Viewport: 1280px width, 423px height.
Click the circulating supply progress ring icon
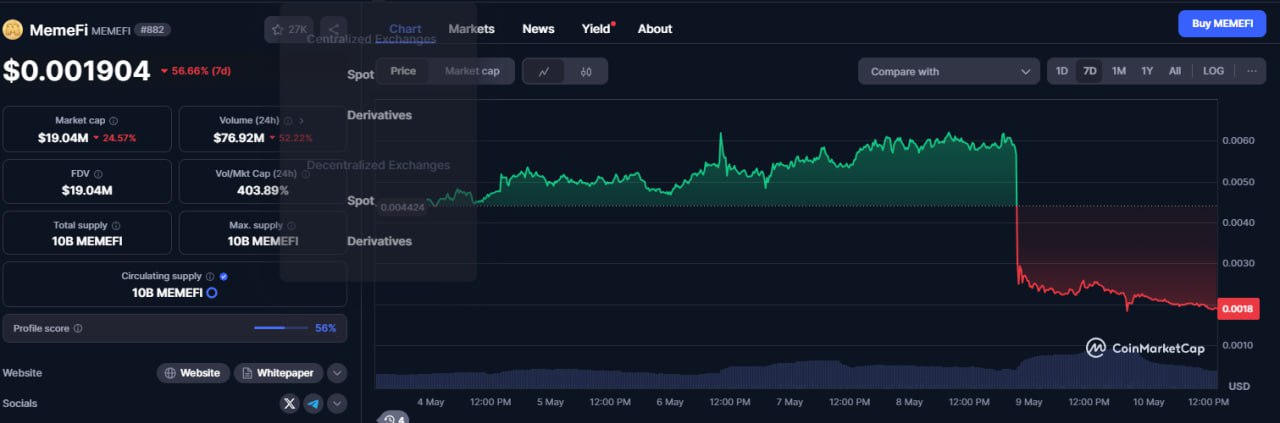pyautogui.click(x=212, y=293)
